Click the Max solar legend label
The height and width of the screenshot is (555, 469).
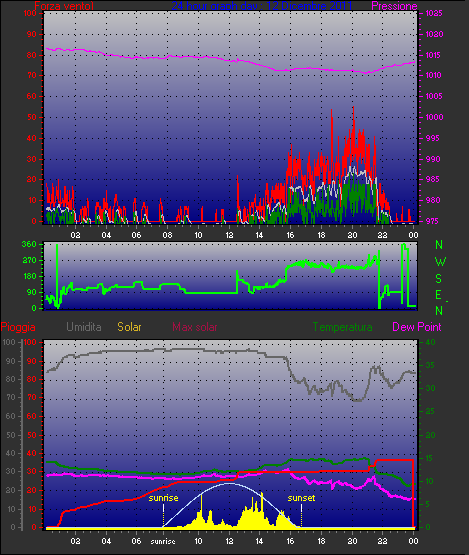(x=195, y=327)
